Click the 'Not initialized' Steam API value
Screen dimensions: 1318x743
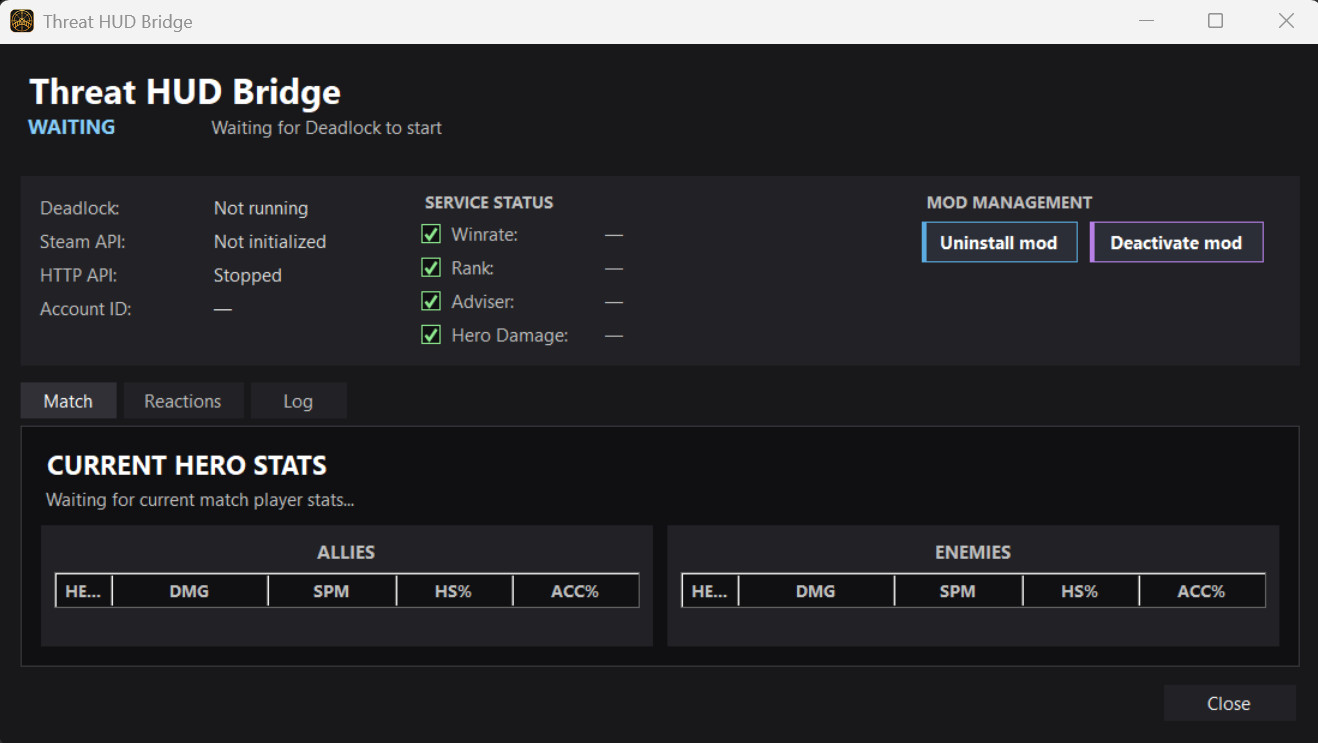[x=270, y=242]
